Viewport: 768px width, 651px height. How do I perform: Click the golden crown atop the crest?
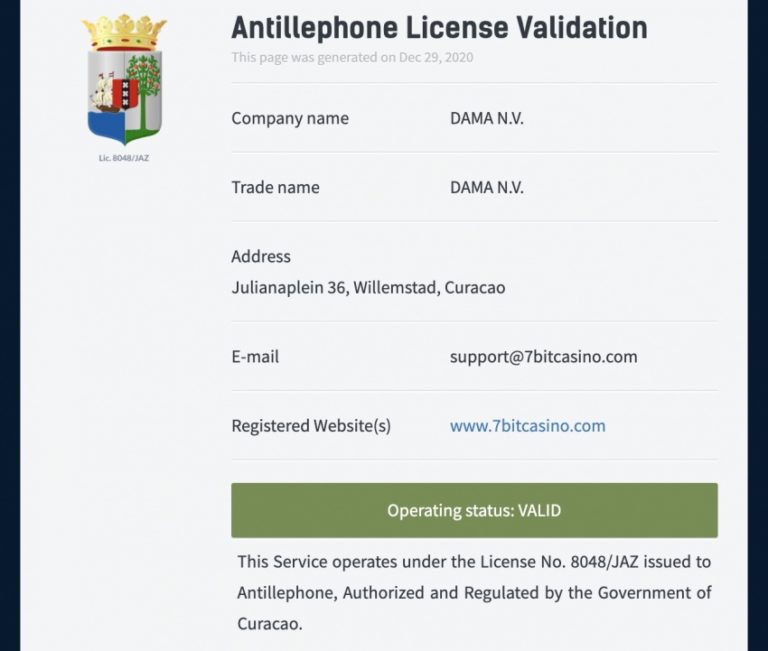(x=124, y=32)
